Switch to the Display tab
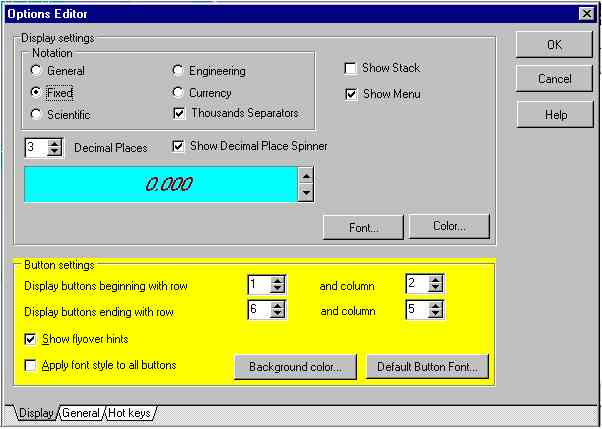The height and width of the screenshot is (429, 602). tap(36, 413)
